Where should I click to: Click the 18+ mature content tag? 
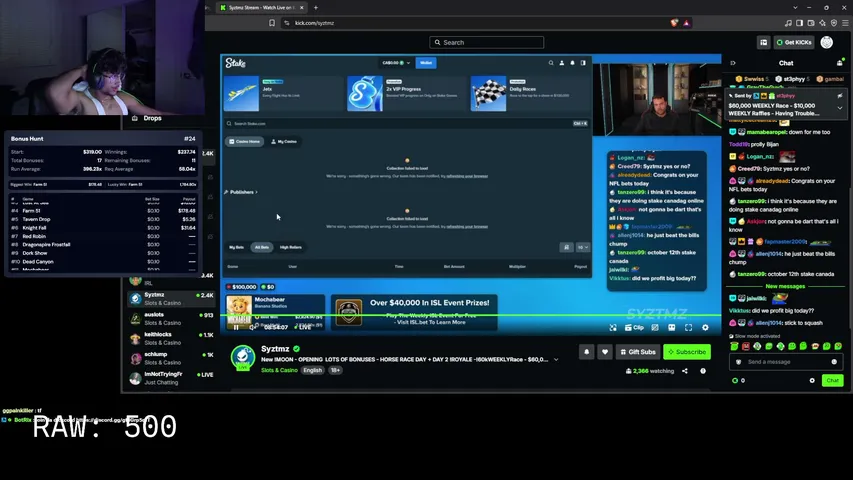coord(335,370)
